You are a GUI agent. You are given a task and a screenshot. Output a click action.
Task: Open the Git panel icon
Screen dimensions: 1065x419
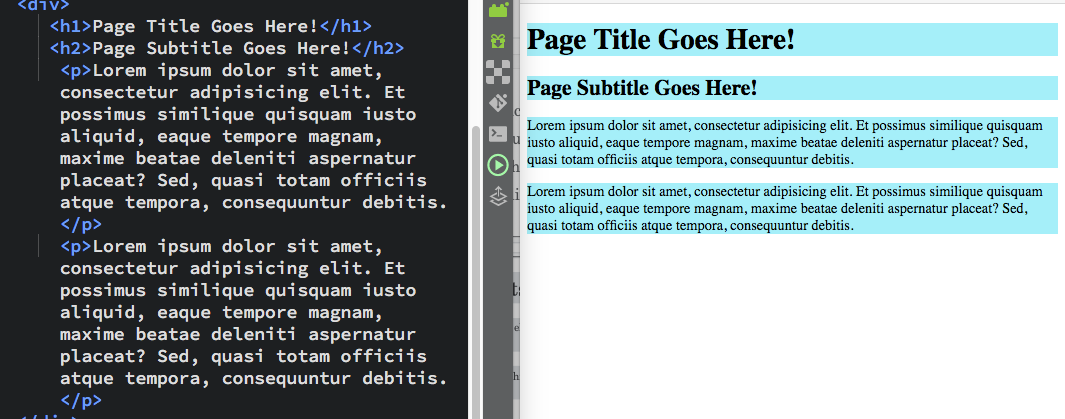pos(499,103)
